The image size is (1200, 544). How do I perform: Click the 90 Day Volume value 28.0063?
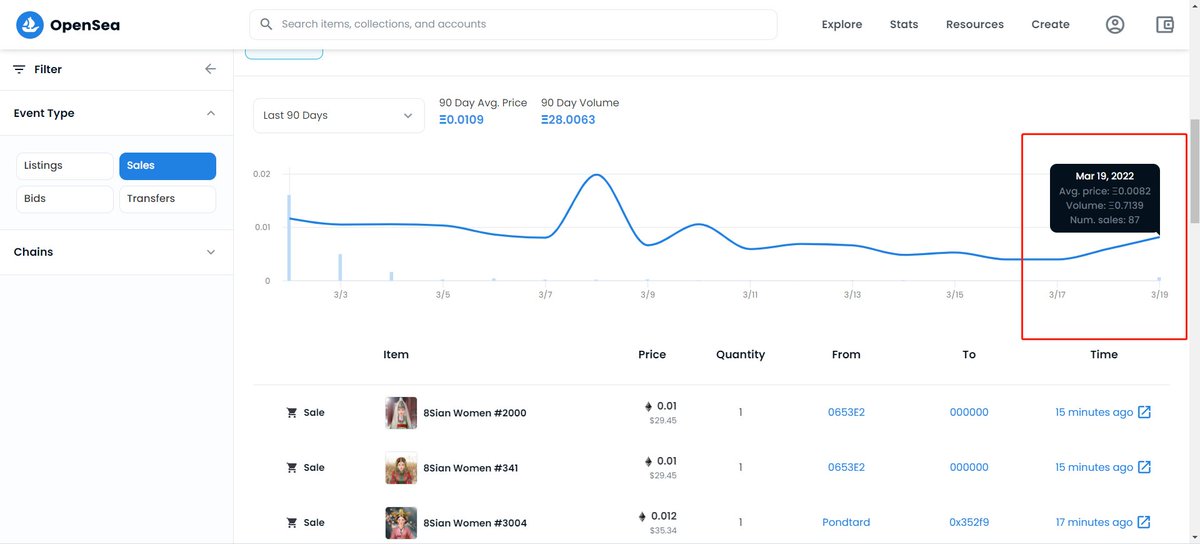point(568,120)
